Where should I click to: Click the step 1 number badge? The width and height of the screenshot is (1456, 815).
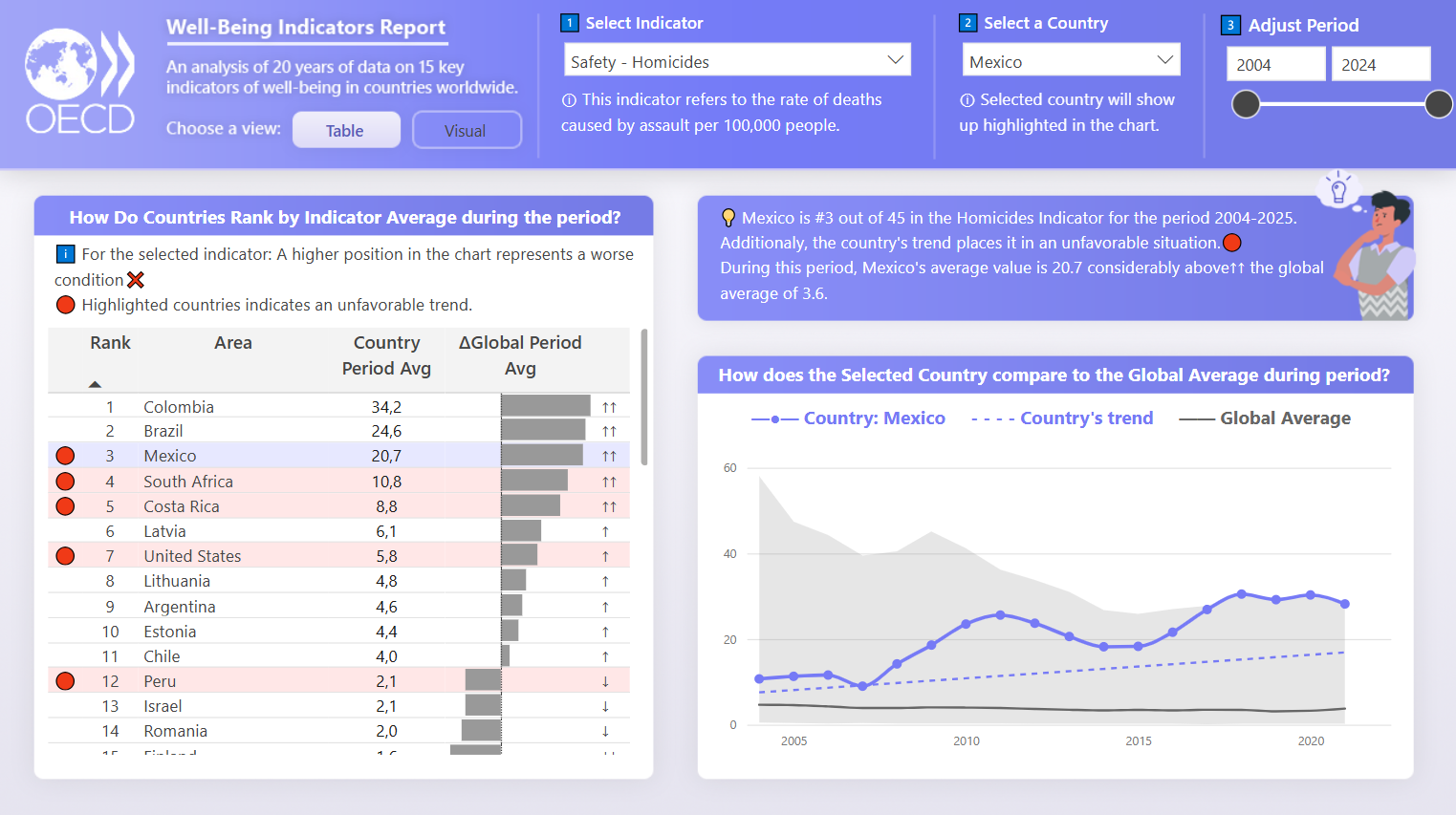[x=570, y=23]
